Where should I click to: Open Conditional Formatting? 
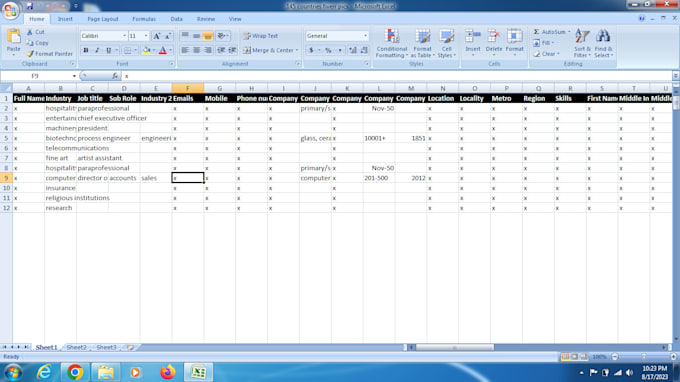392,43
